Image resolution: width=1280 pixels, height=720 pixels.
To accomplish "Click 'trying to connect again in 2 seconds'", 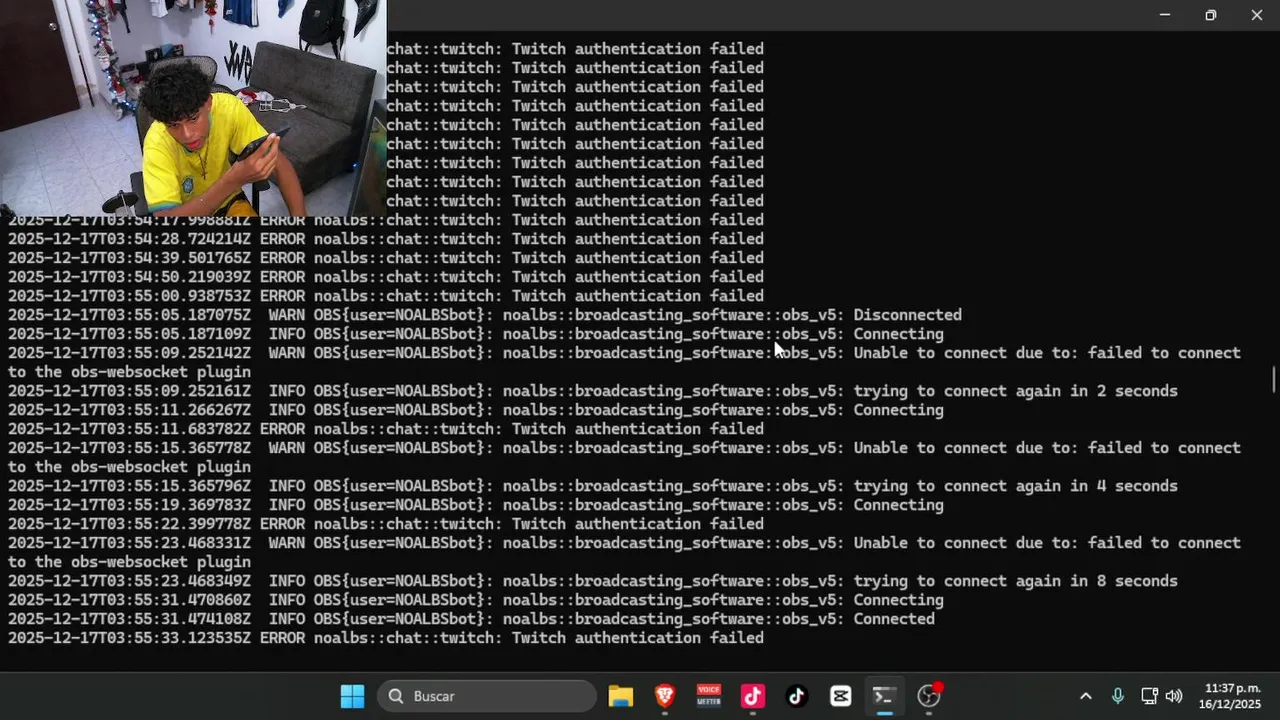I will pos(1015,391).
